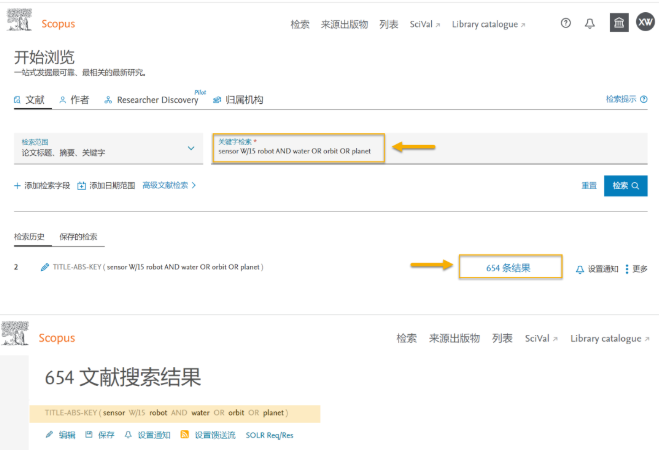Click the 更多 three-dot menu icon
The image size is (659, 460).
tap(627, 269)
